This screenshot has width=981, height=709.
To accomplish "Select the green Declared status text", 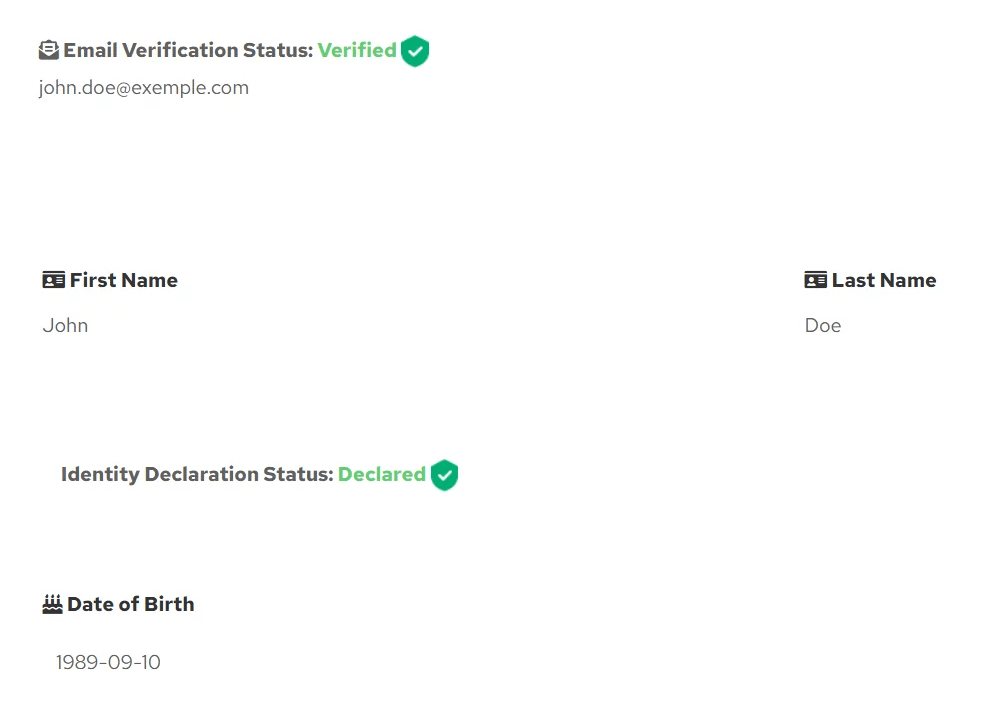I will 382,474.
